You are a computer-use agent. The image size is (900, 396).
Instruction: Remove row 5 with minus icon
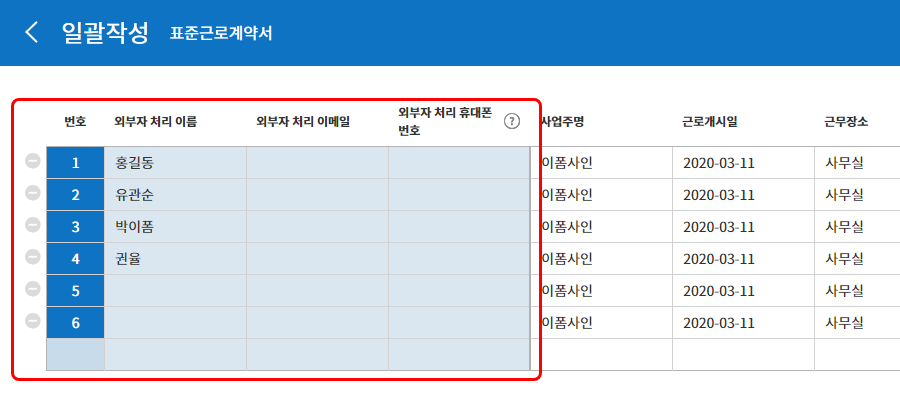point(33,290)
